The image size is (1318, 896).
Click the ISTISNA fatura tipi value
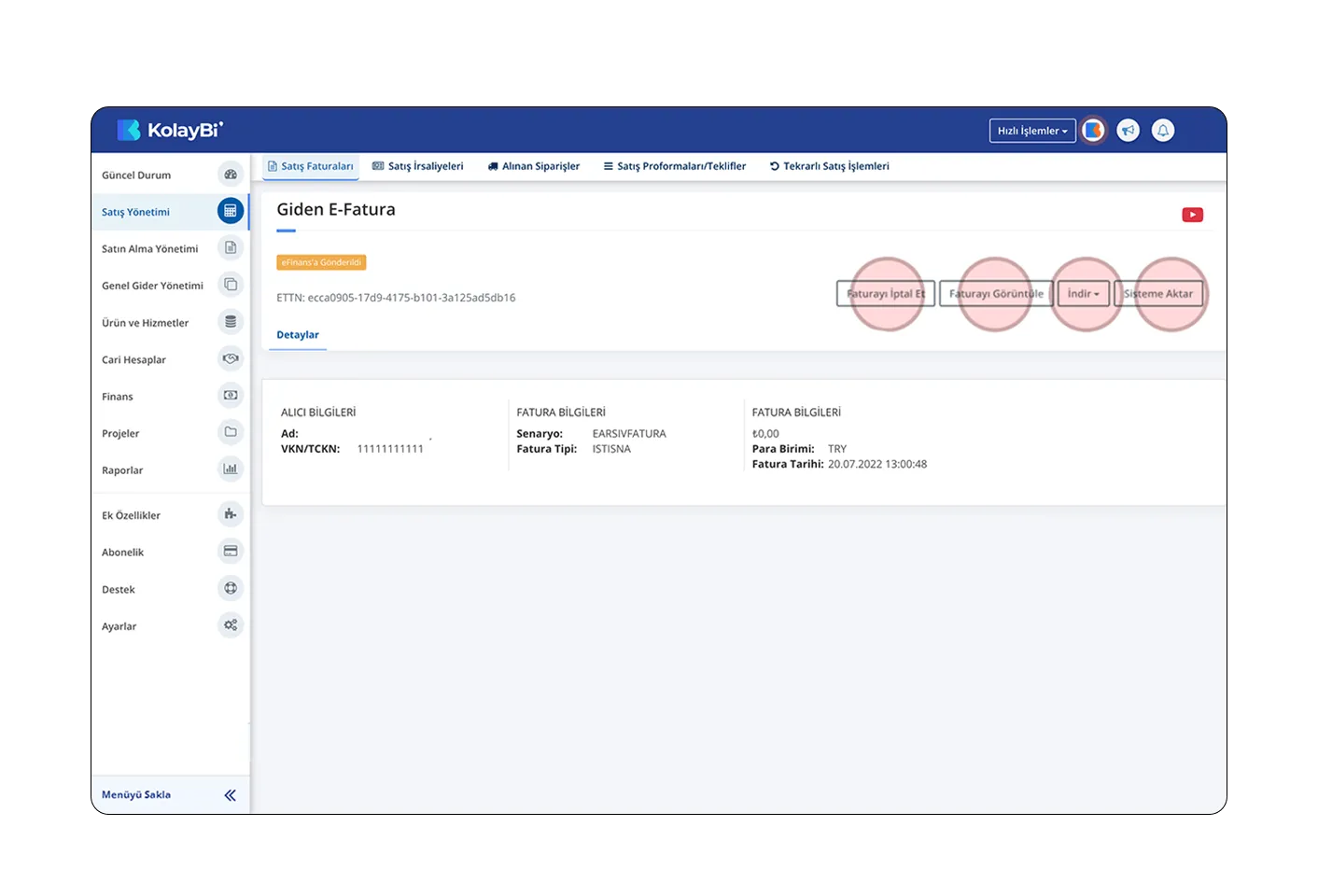click(x=611, y=449)
